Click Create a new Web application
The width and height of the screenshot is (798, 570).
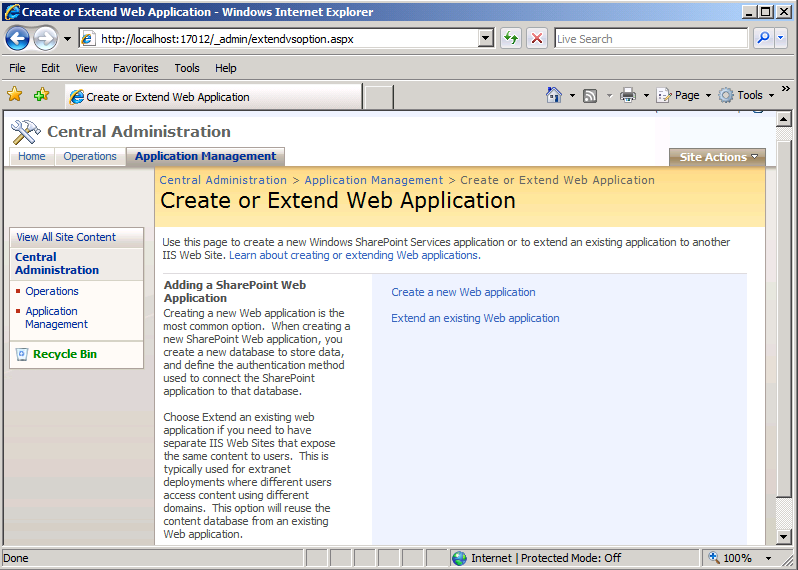[x=463, y=292]
